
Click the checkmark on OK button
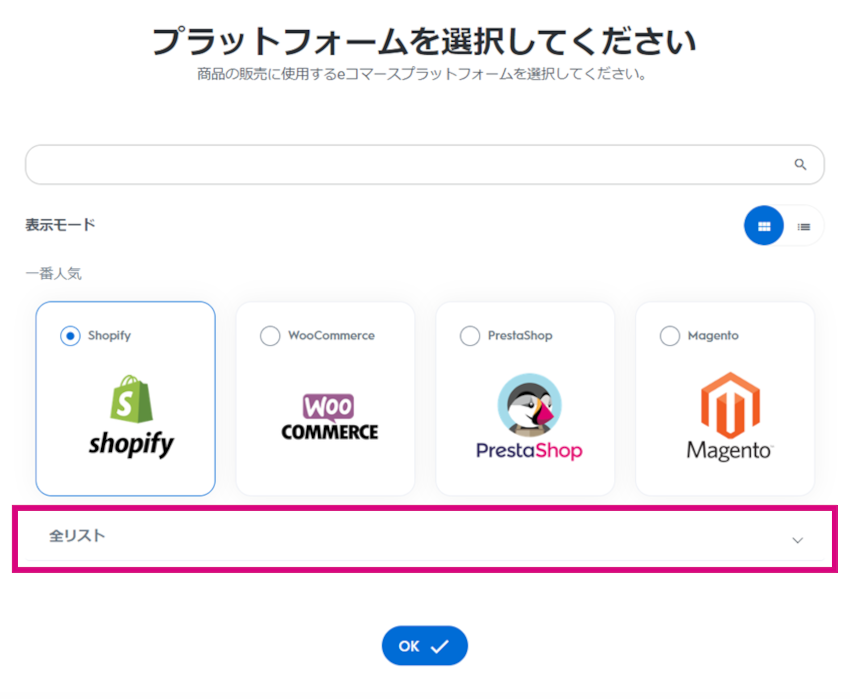pos(440,646)
